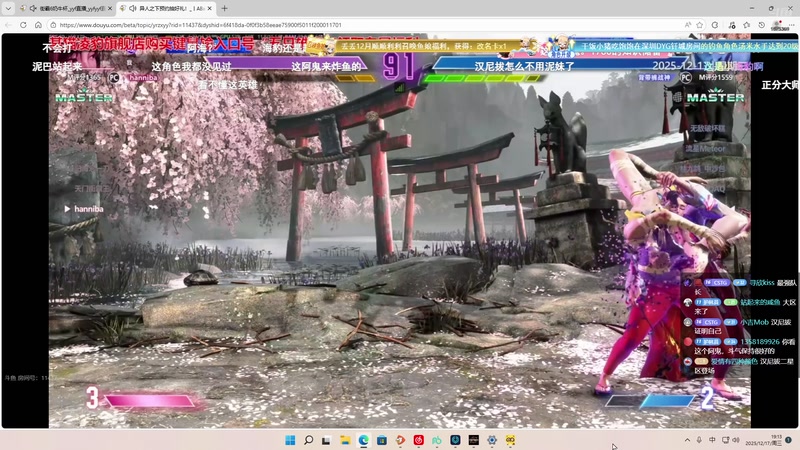Switch the 中 input method indicator
The height and width of the screenshot is (450, 800).
(x=712, y=440)
